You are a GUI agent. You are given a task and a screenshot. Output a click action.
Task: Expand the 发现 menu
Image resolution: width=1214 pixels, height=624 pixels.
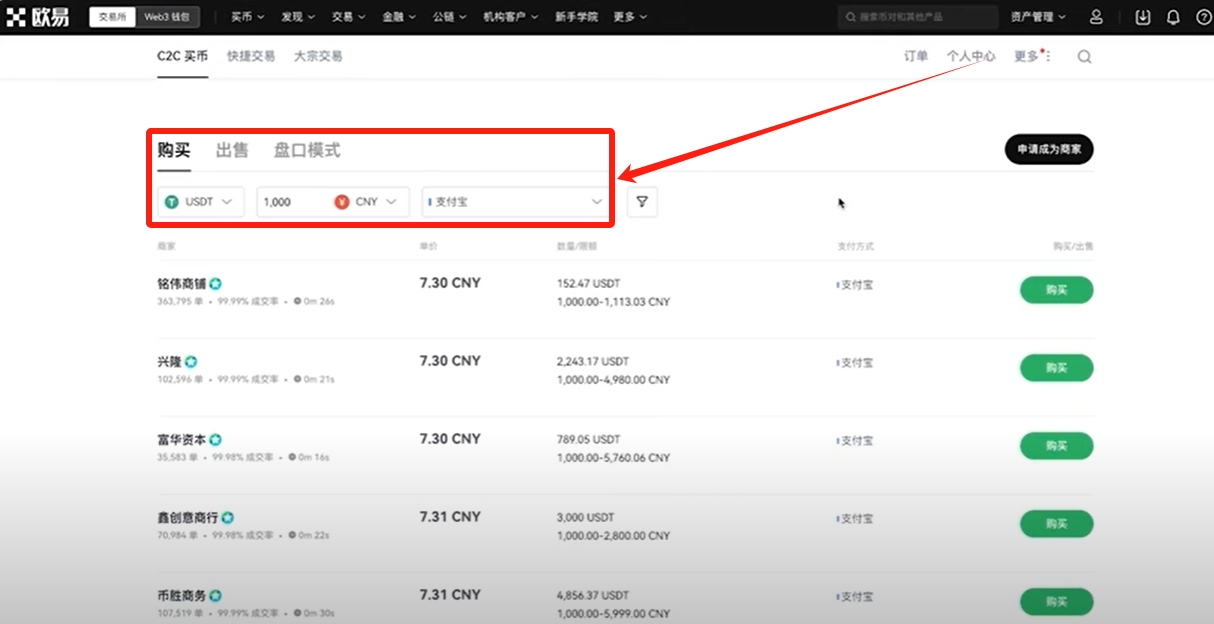tap(298, 17)
